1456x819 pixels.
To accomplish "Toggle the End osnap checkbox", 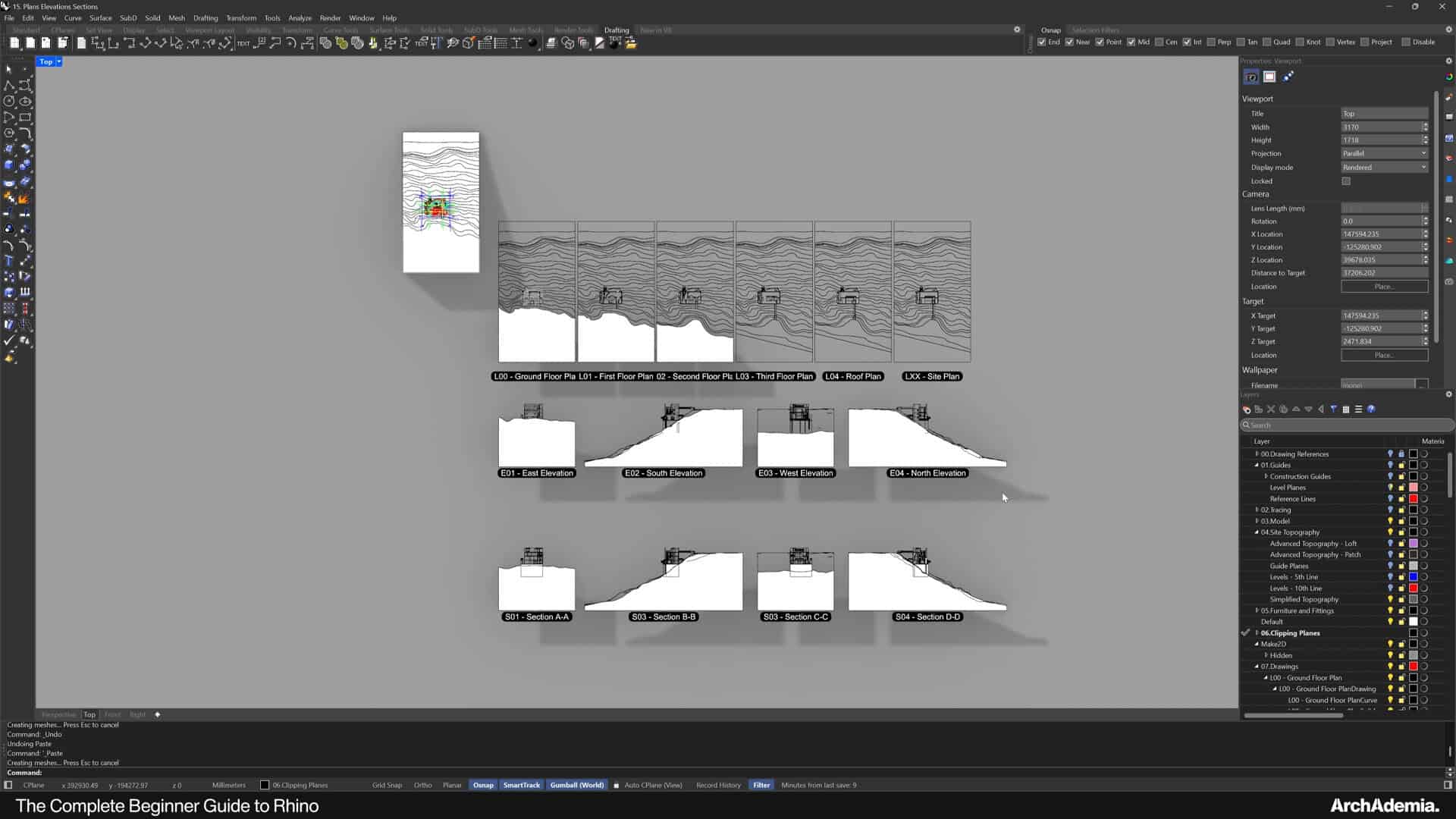I will click(x=1042, y=42).
